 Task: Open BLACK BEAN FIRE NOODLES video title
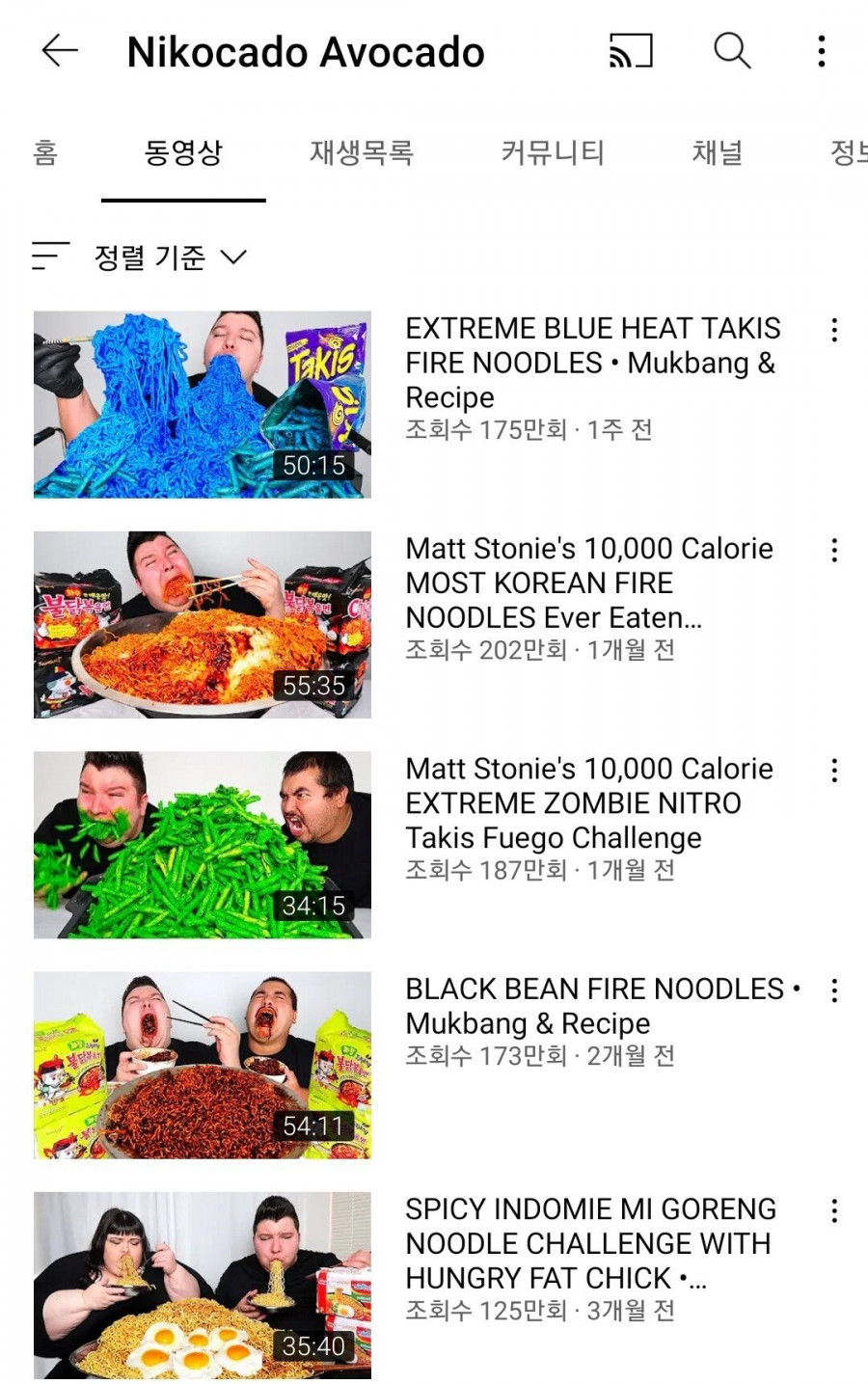[603, 1006]
